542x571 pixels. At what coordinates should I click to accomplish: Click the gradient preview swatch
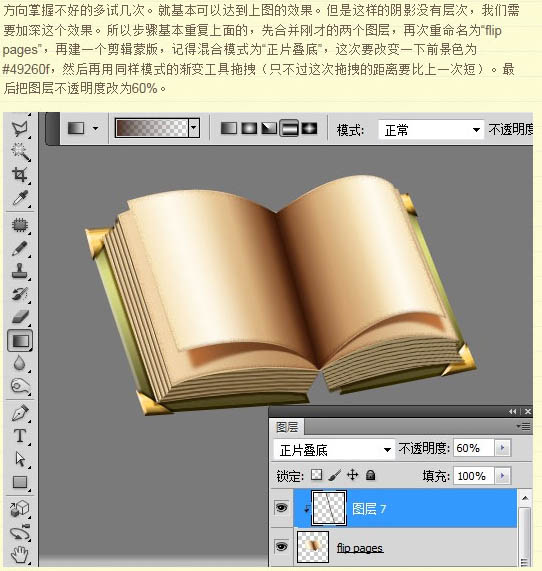point(152,128)
